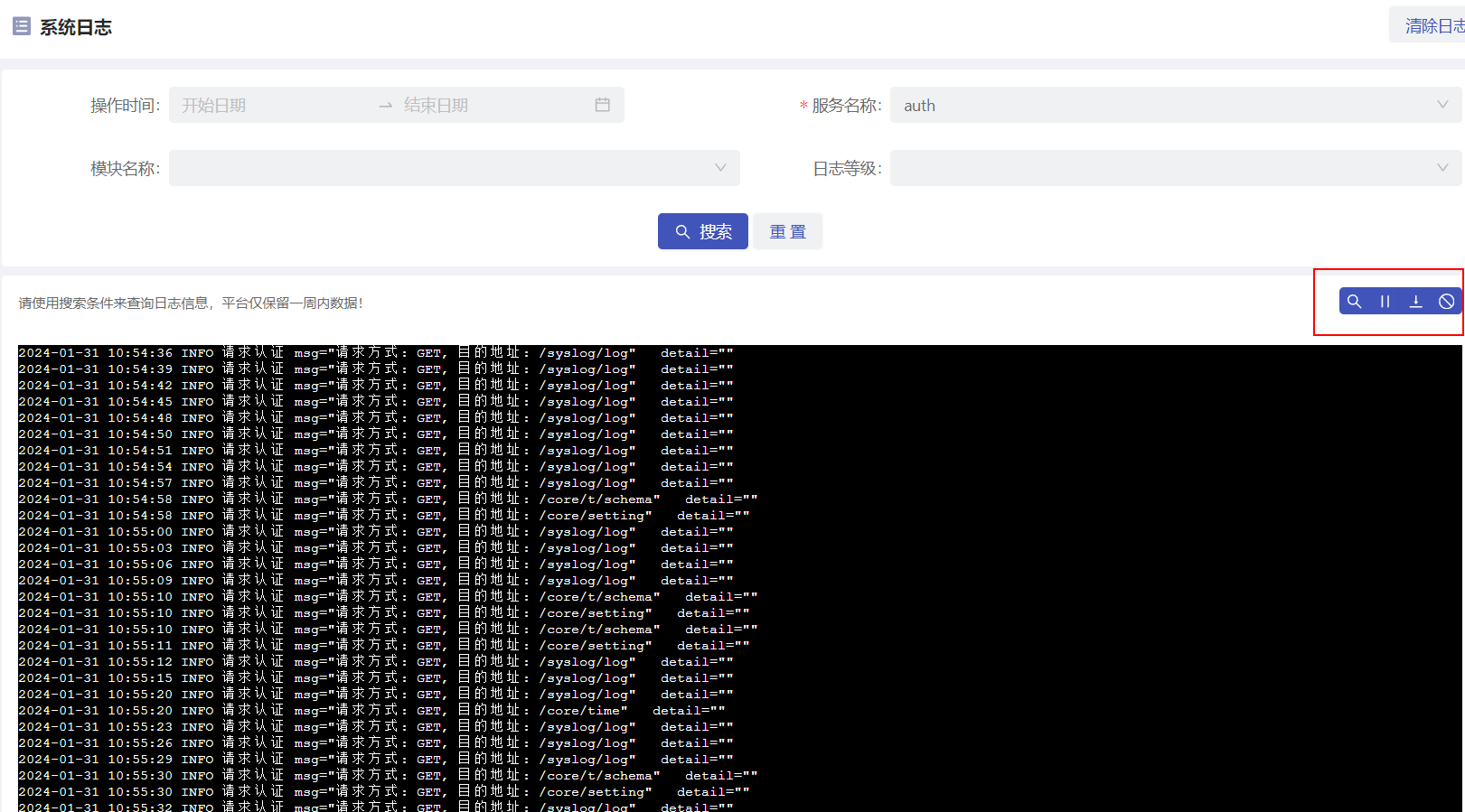Screen dimensions: 1465x812
Task: Click the 操作时间 label
Action: (x=125, y=106)
